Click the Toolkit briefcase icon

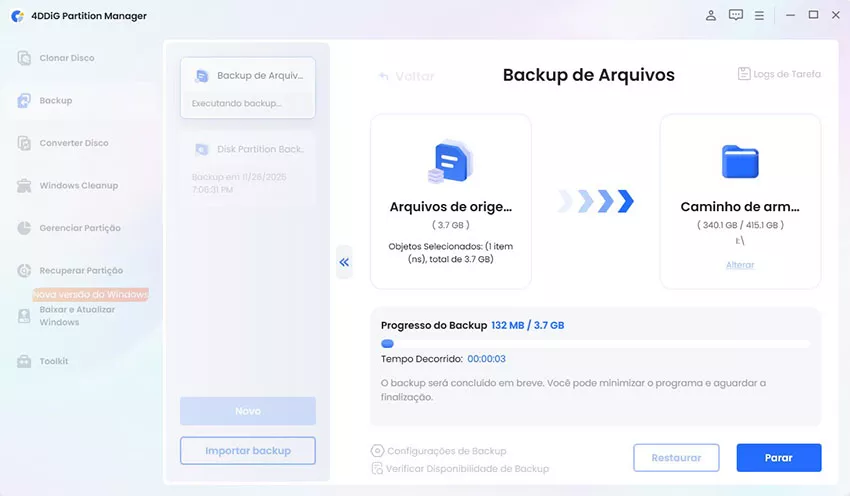pyautogui.click(x=24, y=361)
